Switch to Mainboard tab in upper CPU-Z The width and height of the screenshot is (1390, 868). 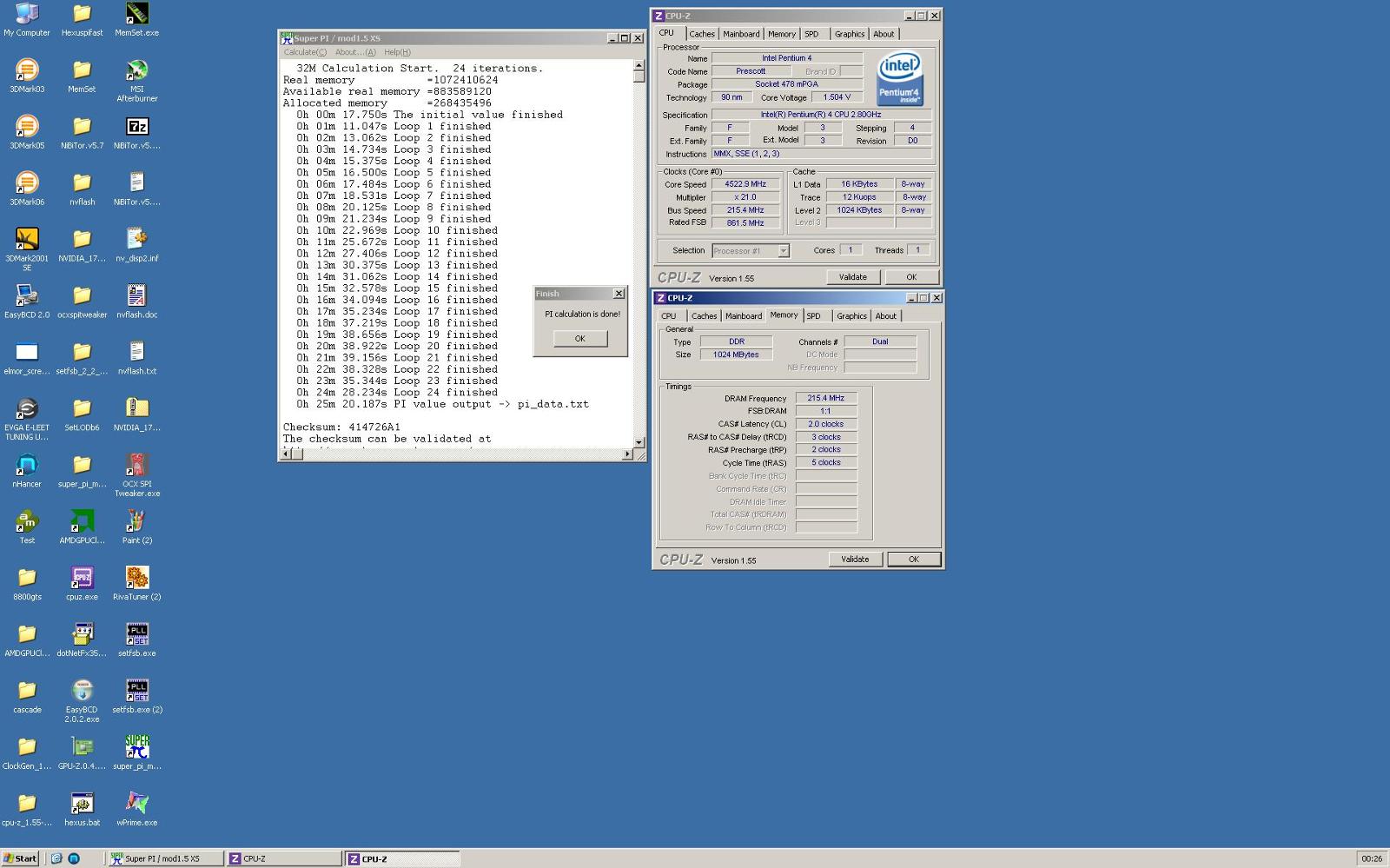741,34
